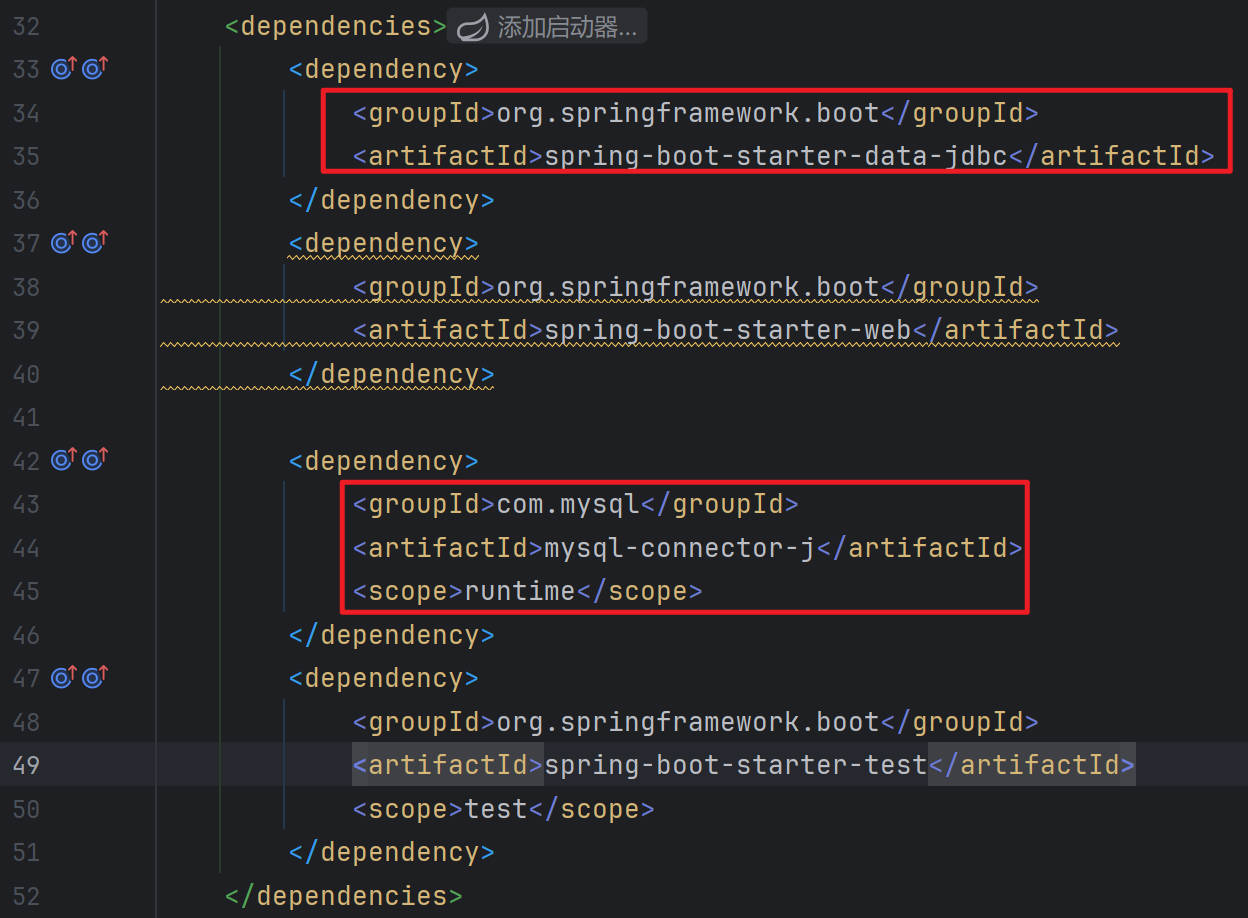Click the runtime scope value
Screen dimensions: 1248x918
(x=519, y=591)
